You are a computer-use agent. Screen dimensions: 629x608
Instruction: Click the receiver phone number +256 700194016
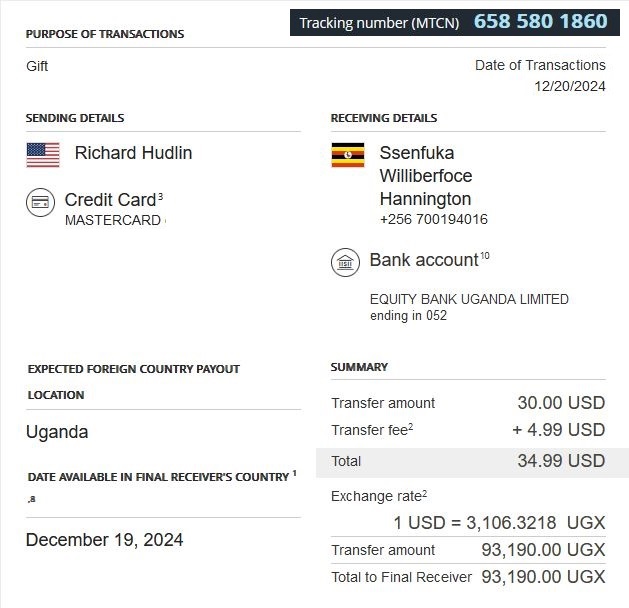tap(434, 219)
